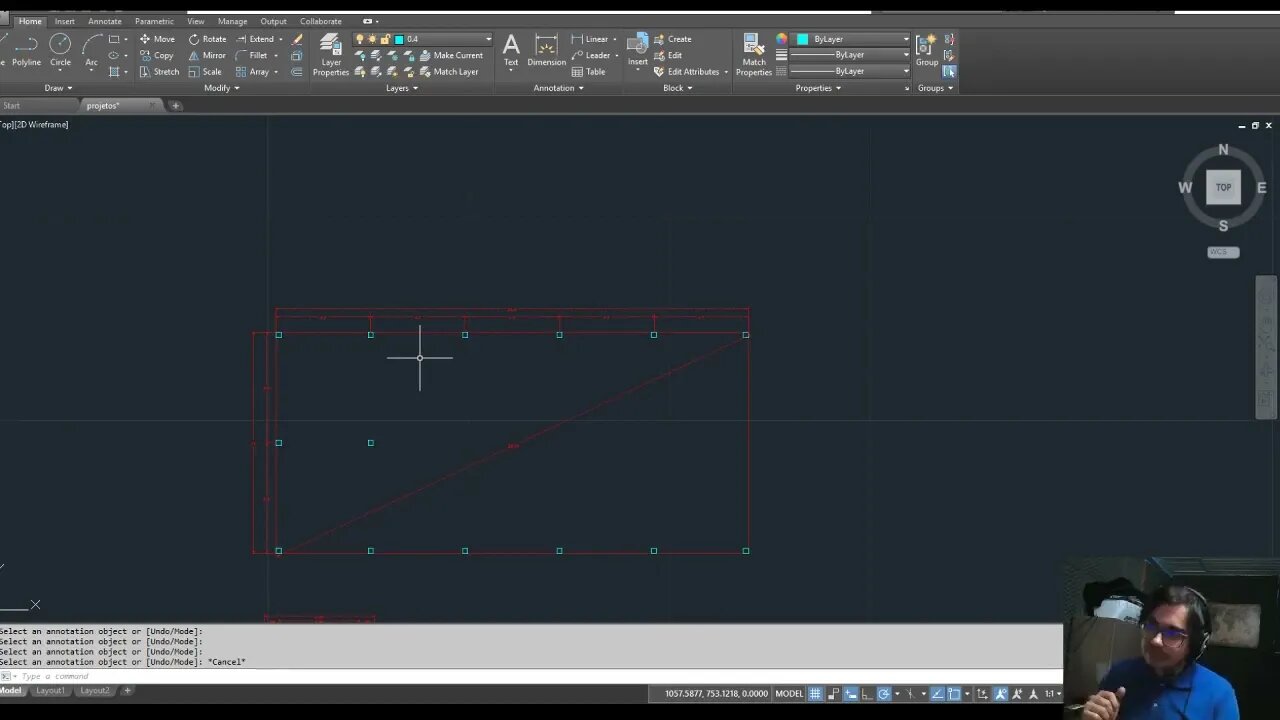1280x720 pixels.
Task: Click the Offset tool in Modify
Action: pyautogui.click(x=297, y=72)
